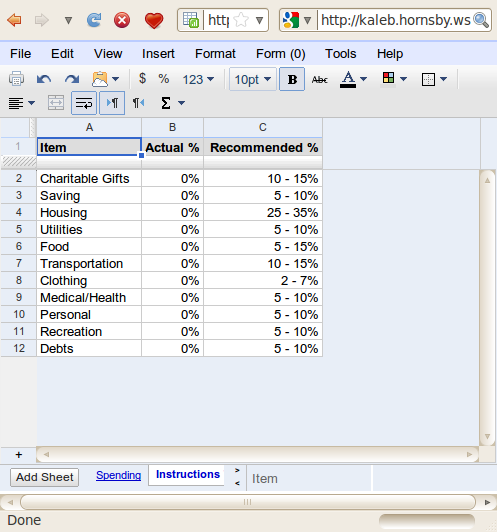Open the Format menu
Screen dimensions: 497x532
[215, 54]
